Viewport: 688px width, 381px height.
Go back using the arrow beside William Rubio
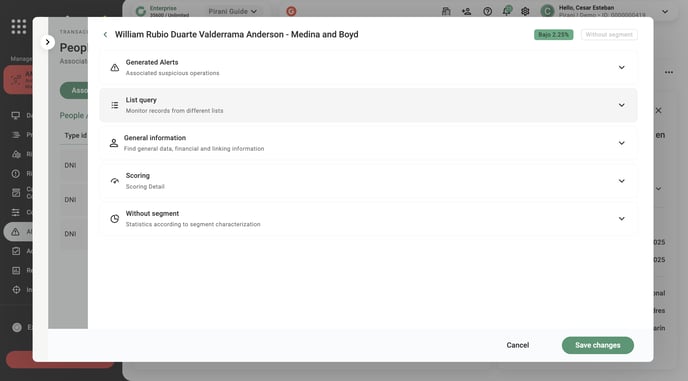[105, 35]
